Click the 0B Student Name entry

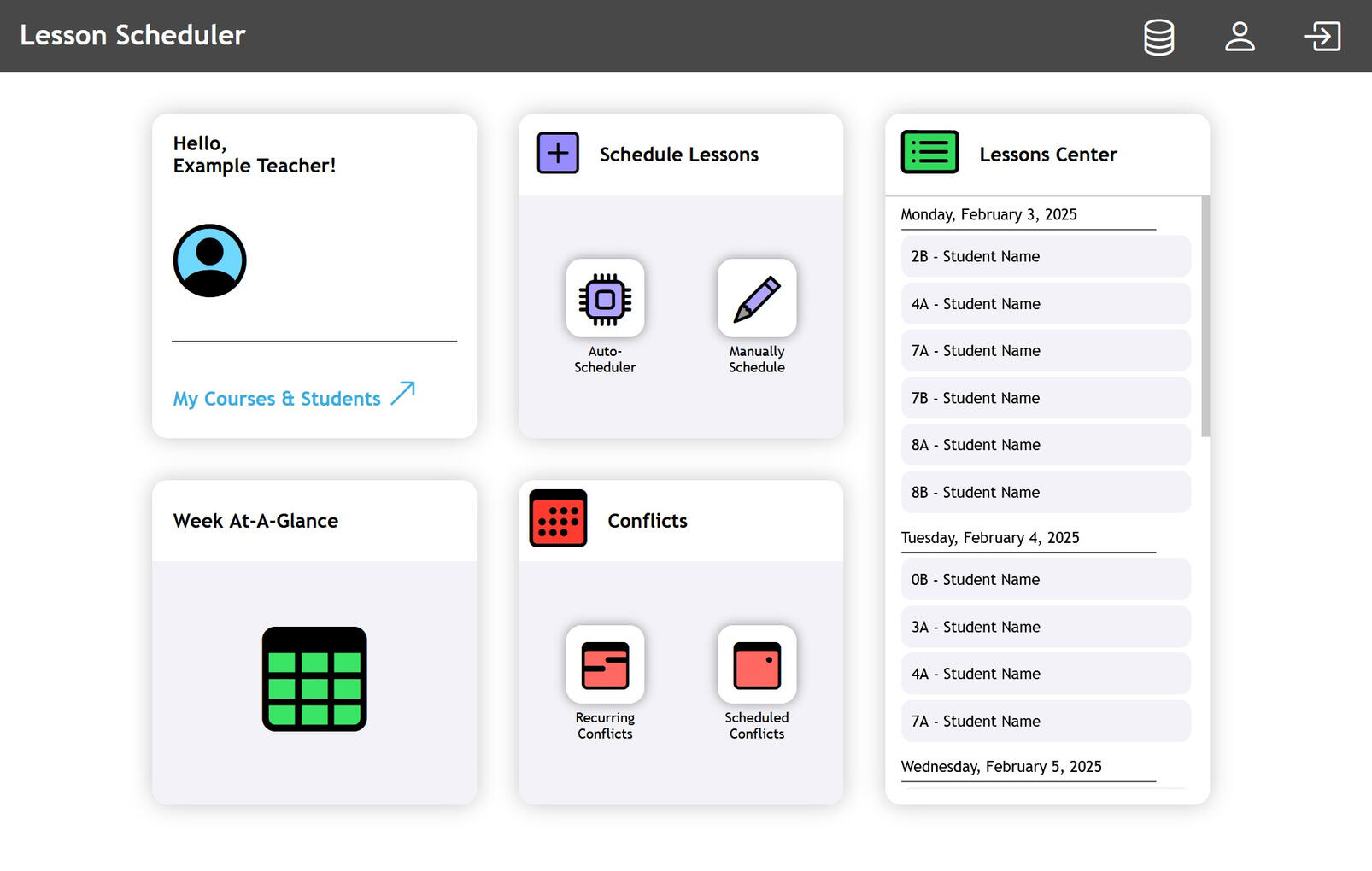(x=1045, y=579)
